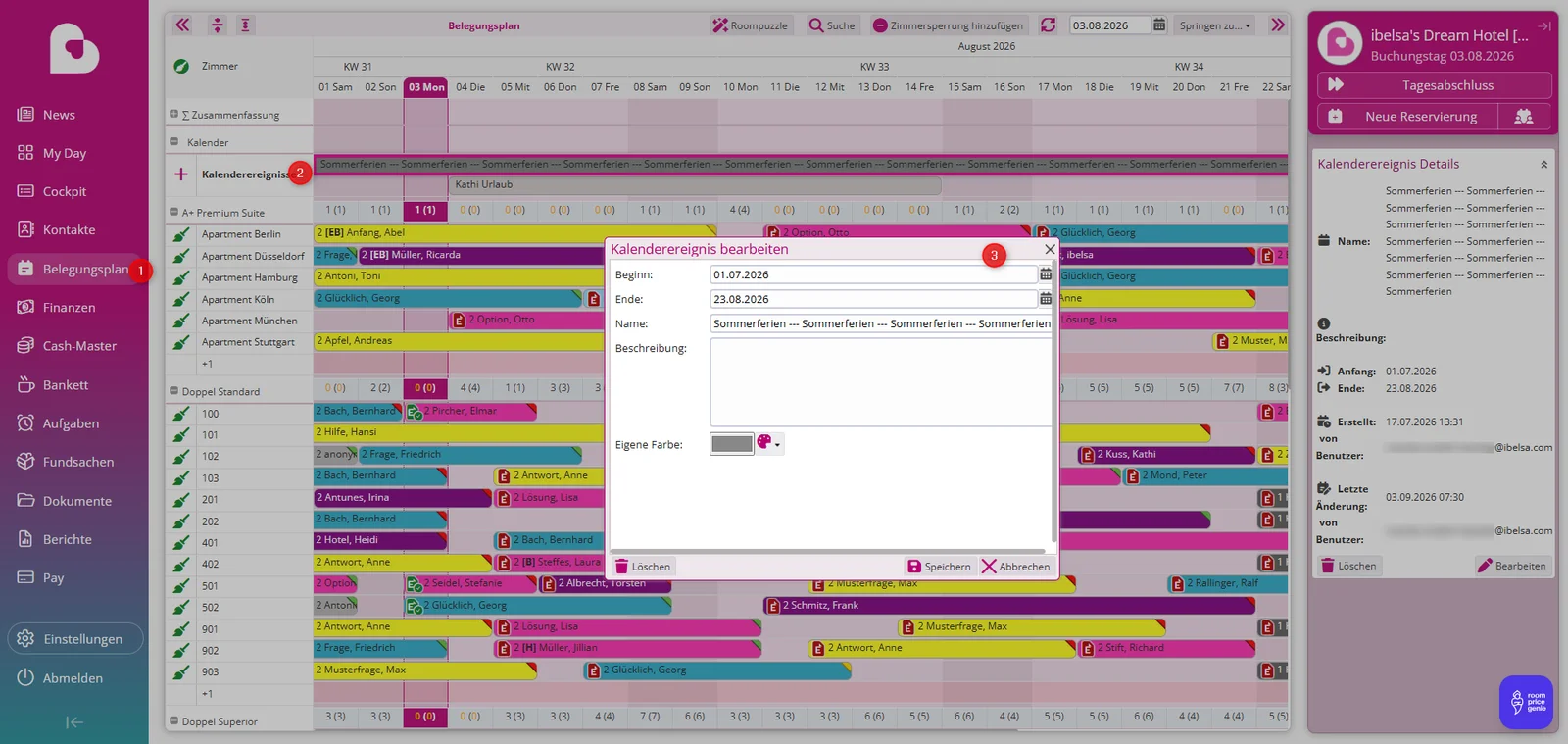Open Finanzen in the sidebar

tap(69, 307)
